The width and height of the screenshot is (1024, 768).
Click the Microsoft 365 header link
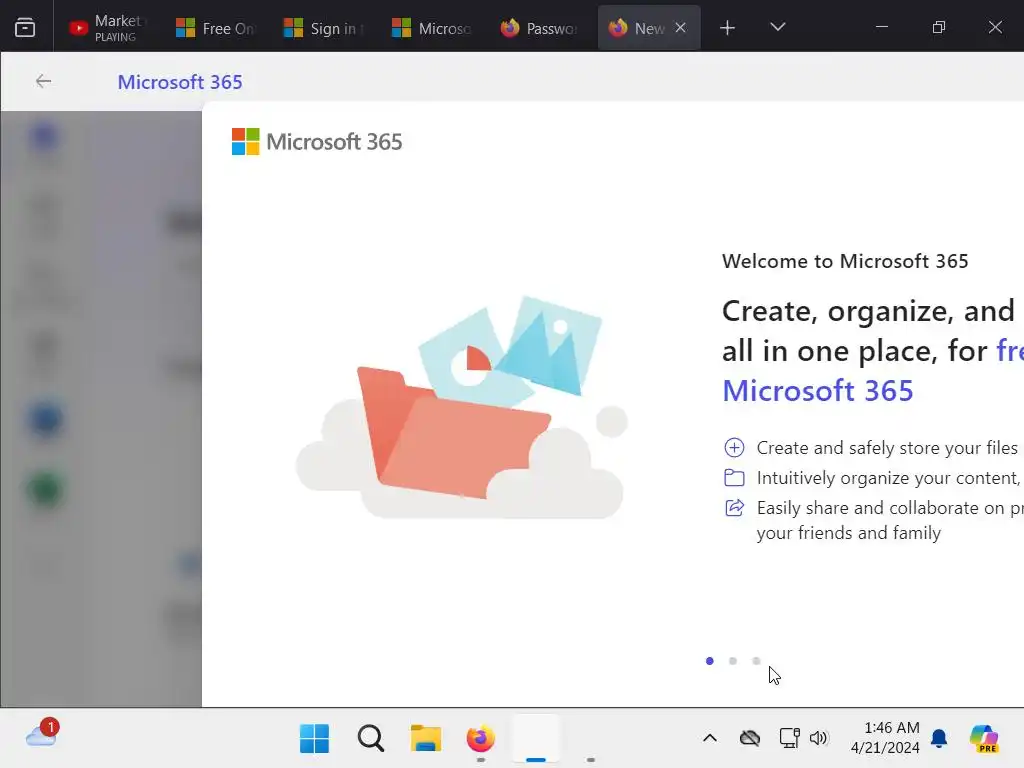(x=180, y=82)
